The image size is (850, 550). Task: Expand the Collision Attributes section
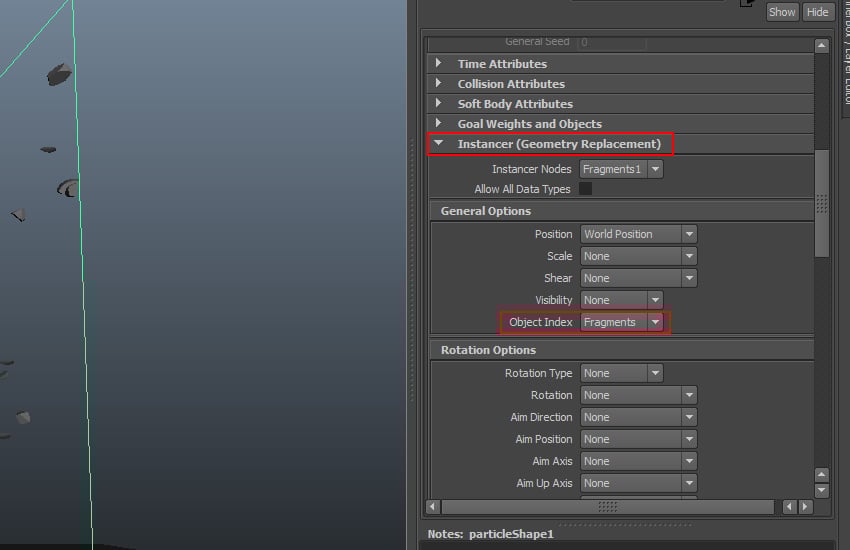click(x=438, y=83)
